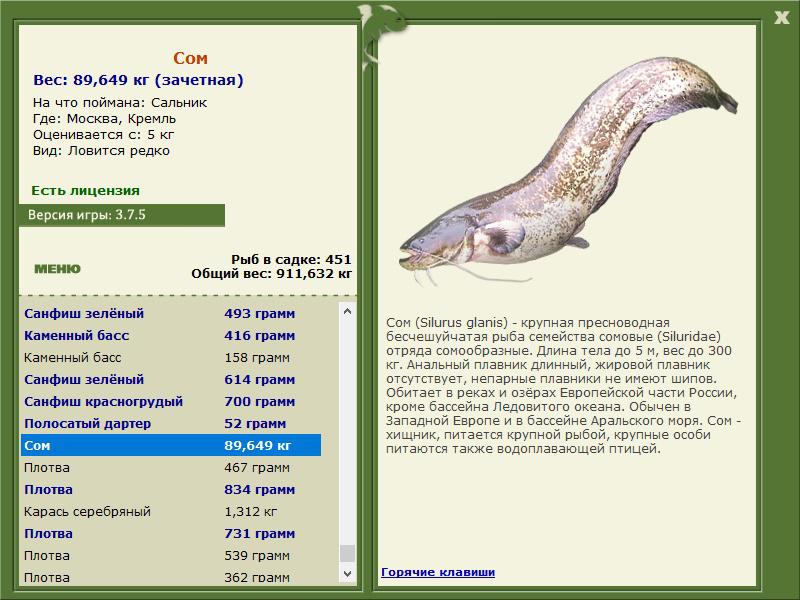
Task: Select Каменный басс 416 грамм entry
Action: pos(171,335)
